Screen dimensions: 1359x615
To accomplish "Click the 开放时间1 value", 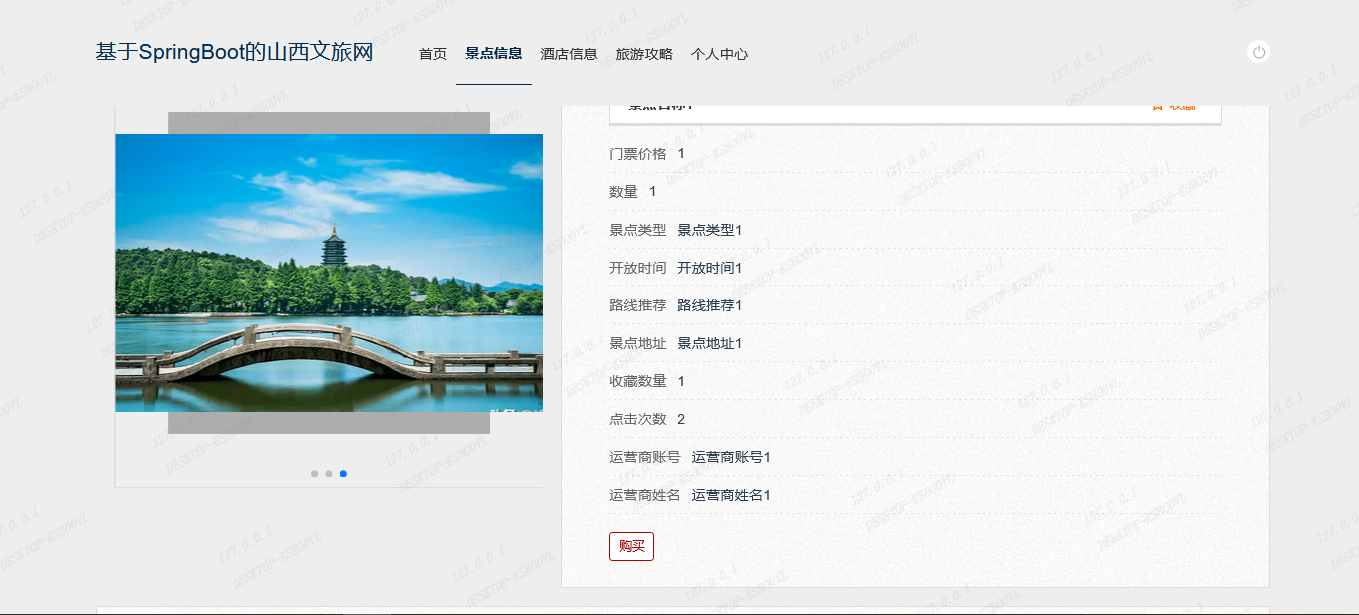I will coord(710,268).
